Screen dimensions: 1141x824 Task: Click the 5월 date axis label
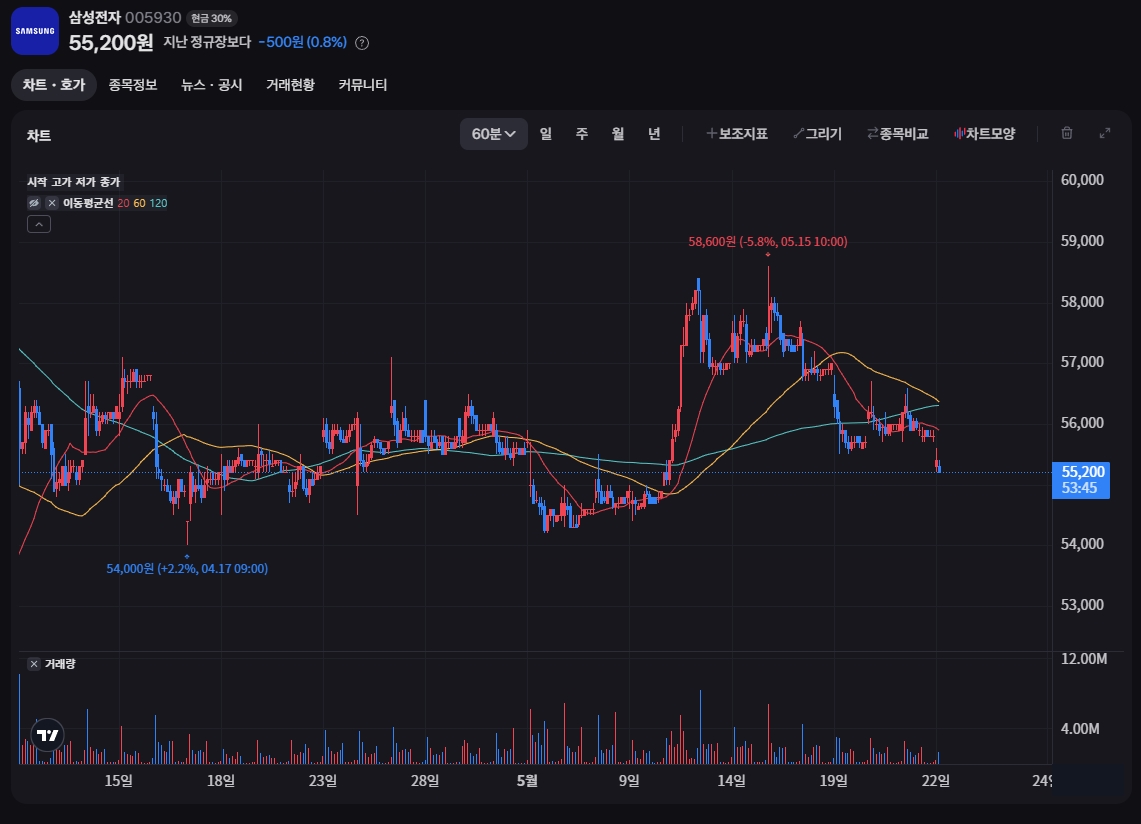click(527, 781)
